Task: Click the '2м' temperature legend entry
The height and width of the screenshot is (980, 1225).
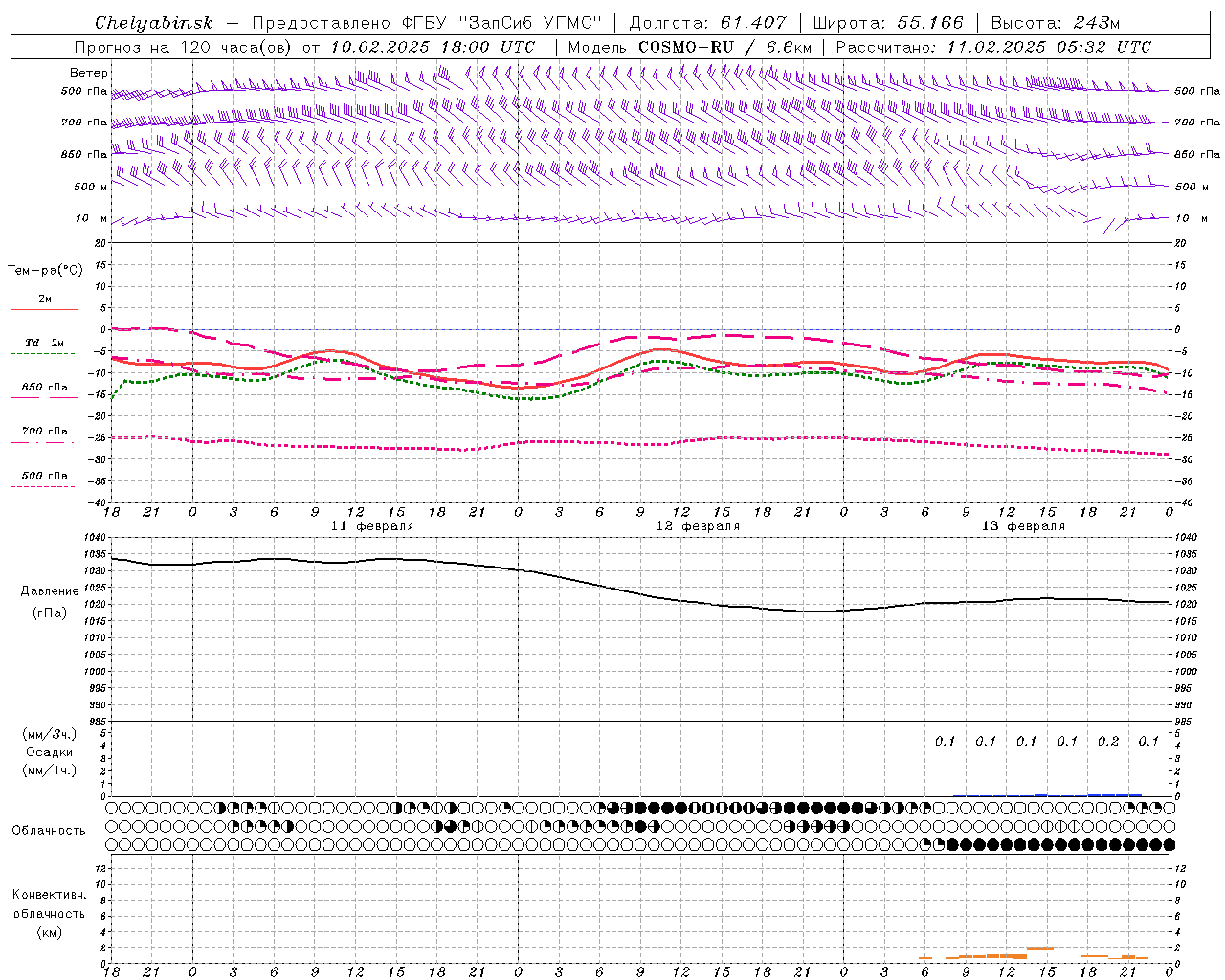Action: tap(45, 300)
